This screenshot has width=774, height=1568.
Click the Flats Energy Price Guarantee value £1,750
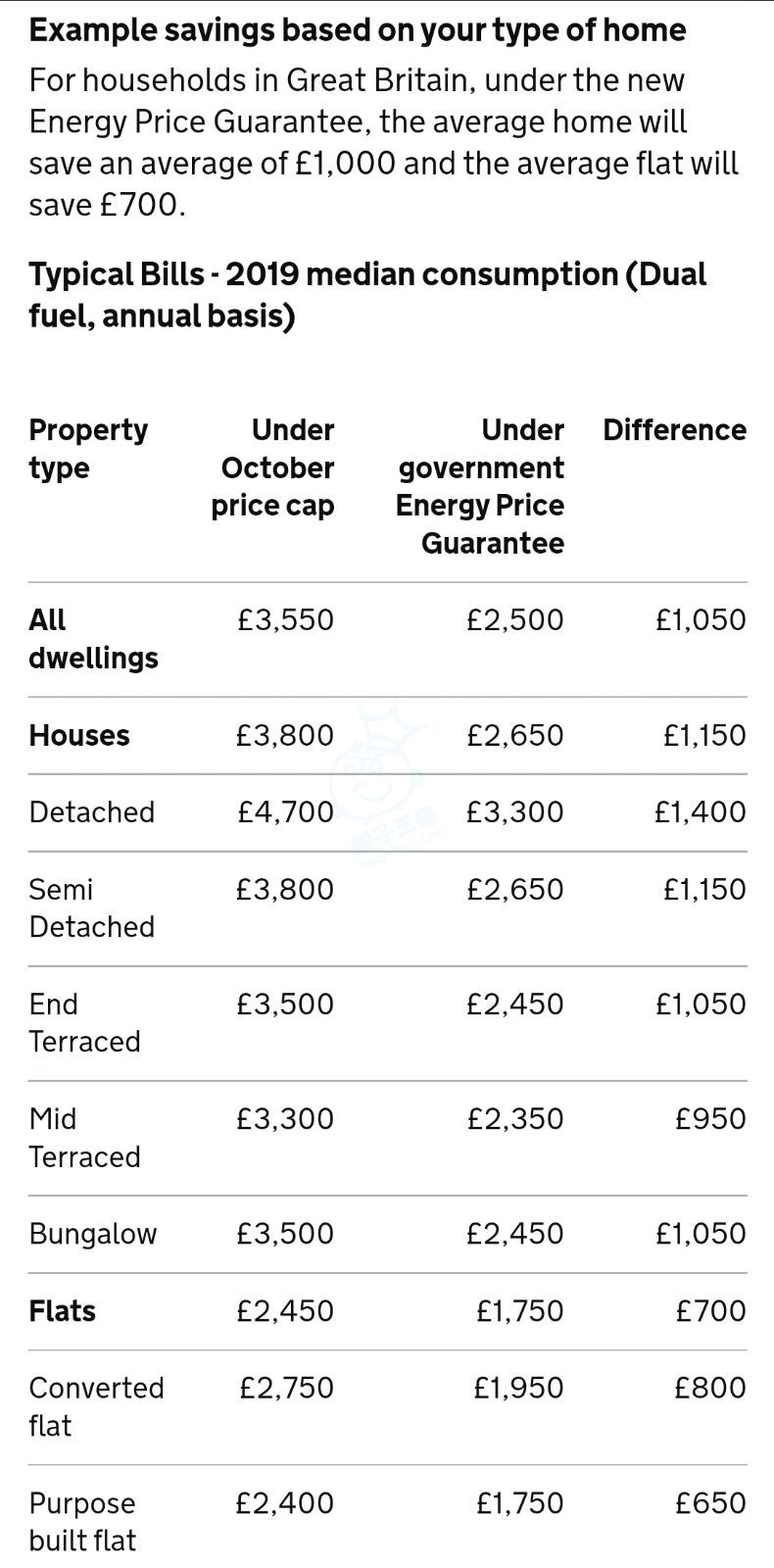click(x=519, y=1311)
